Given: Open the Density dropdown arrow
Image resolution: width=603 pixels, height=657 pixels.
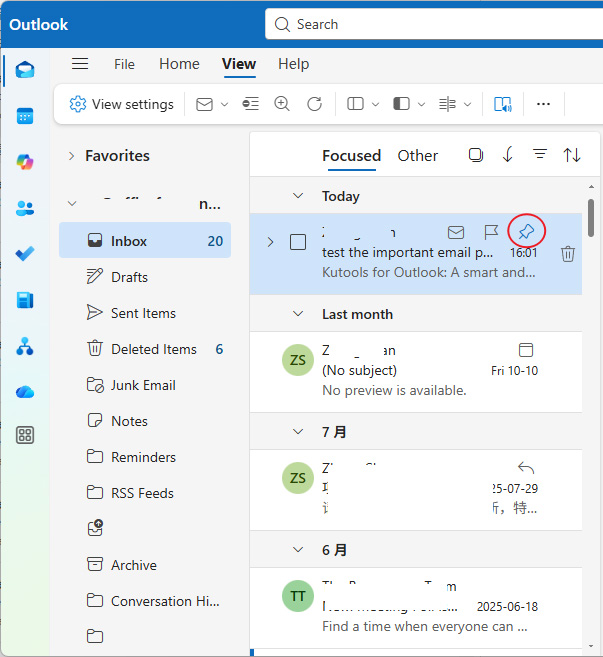Looking at the screenshot, I should point(468,104).
